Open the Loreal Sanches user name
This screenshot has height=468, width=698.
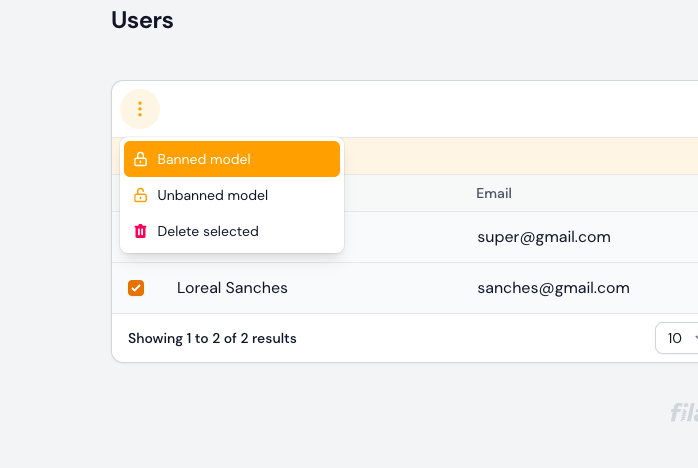coord(232,288)
